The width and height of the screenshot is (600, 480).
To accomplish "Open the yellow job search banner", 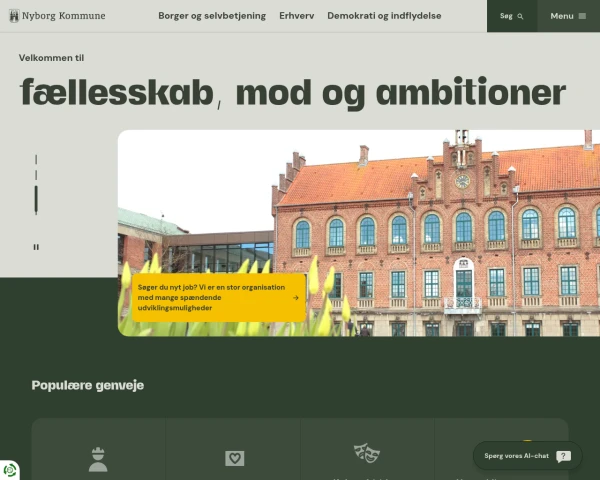I will [x=219, y=297].
